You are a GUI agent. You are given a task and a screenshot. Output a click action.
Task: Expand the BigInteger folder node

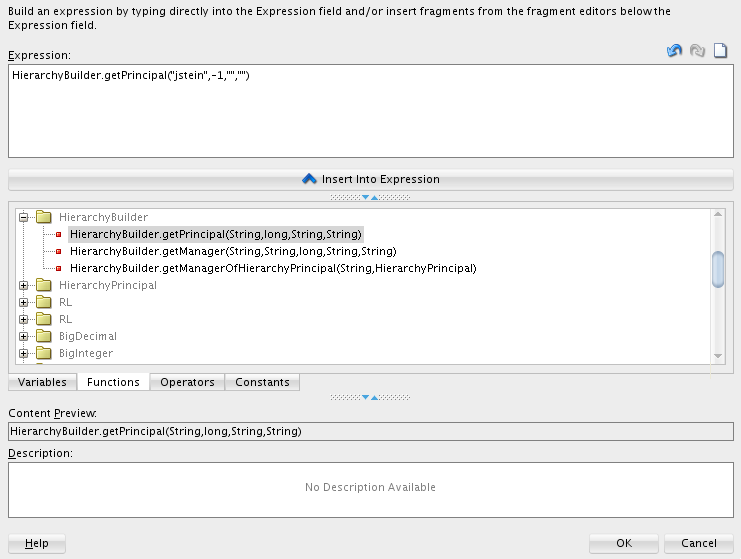point(24,353)
